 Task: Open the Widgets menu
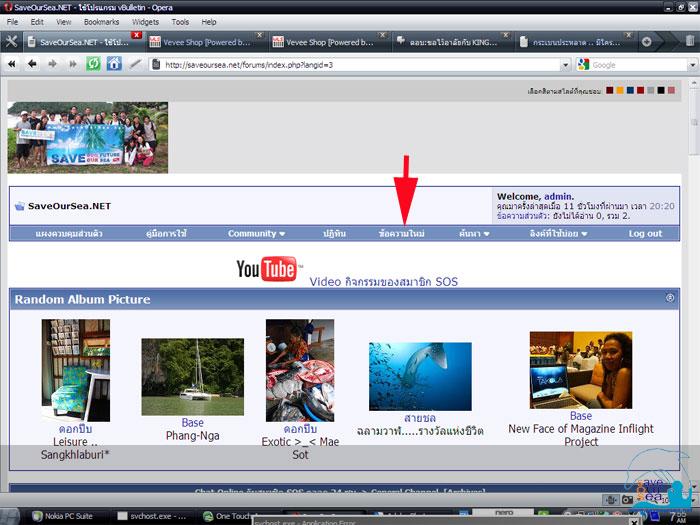coord(145,21)
